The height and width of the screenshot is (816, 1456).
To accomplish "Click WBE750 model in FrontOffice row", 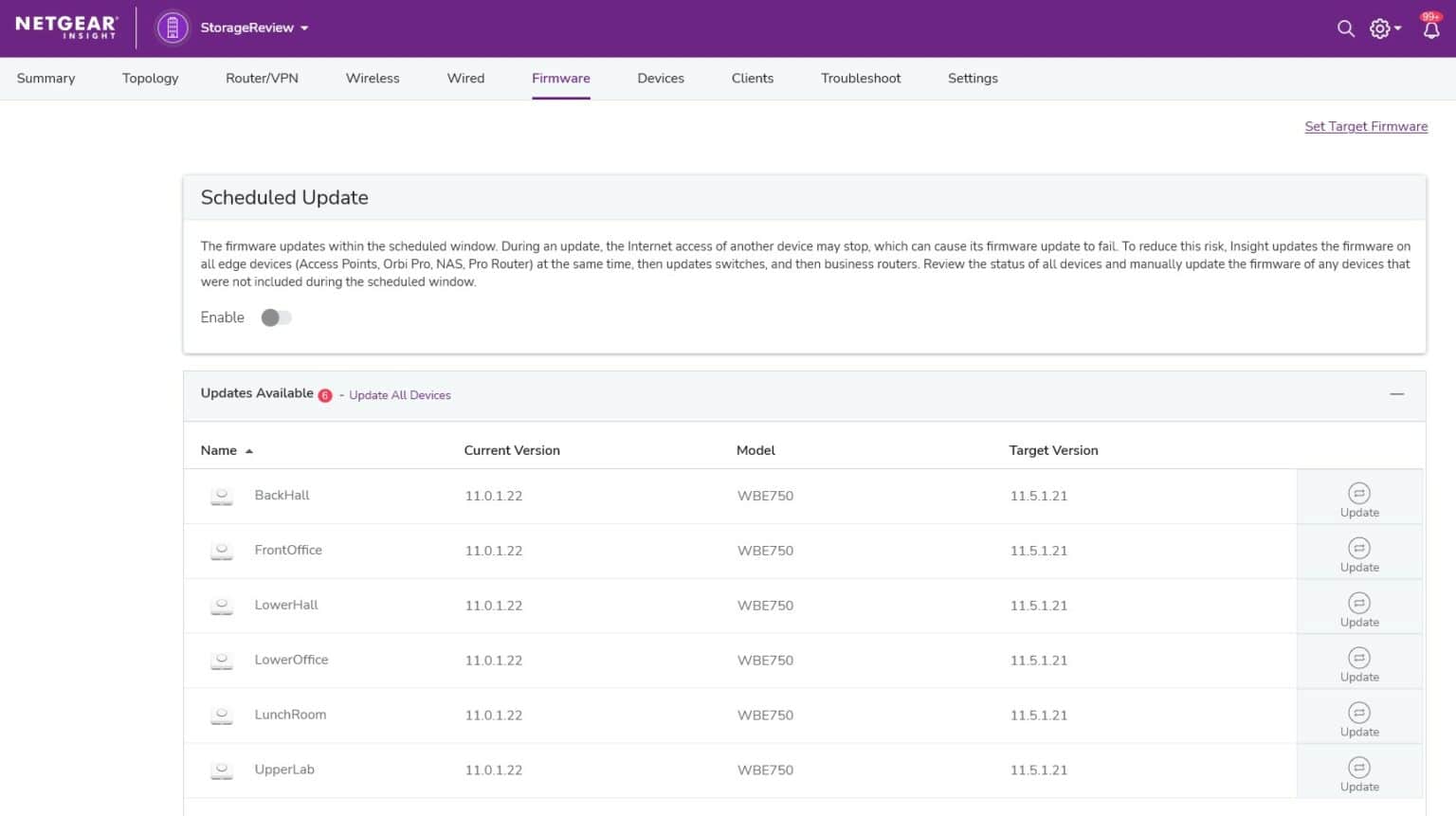I will pos(765,551).
